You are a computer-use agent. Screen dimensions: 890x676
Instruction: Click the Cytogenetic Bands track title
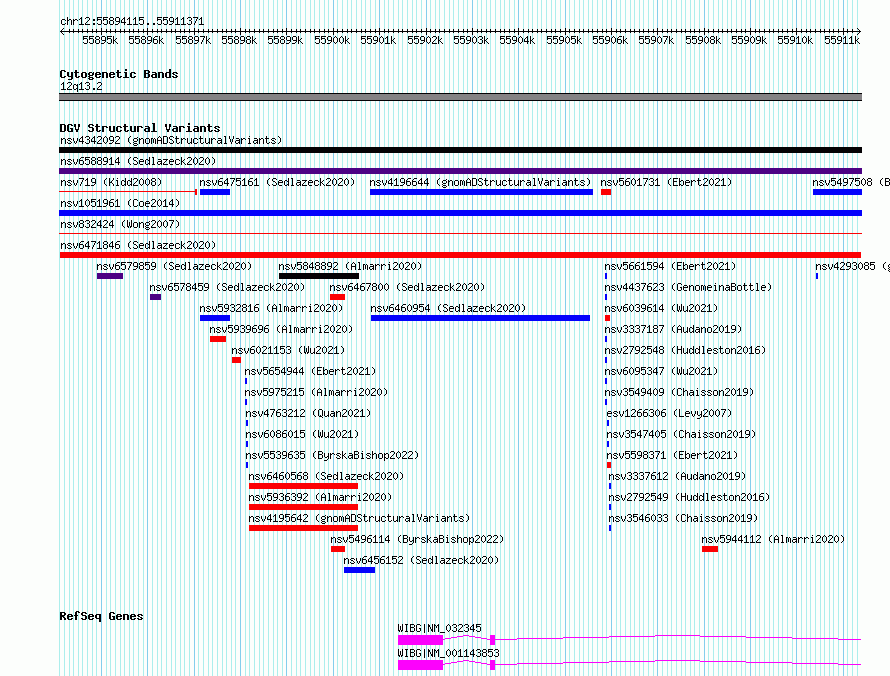tap(119, 74)
